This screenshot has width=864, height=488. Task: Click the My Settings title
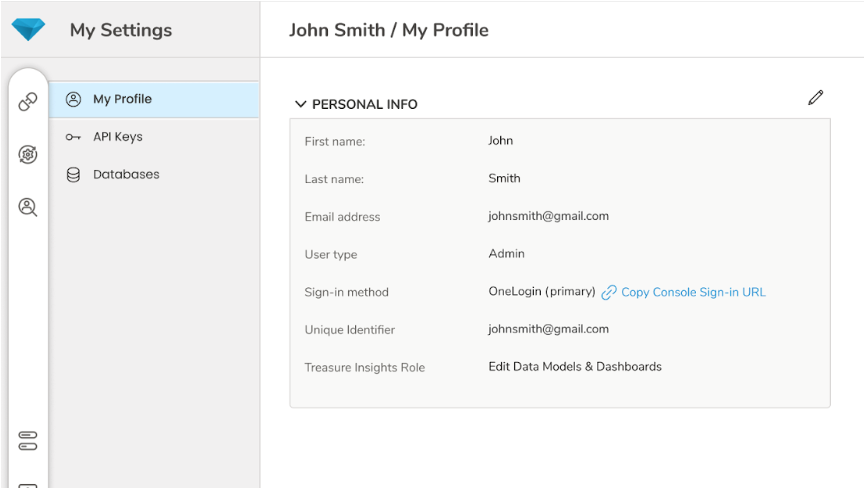pyautogui.click(x=120, y=30)
